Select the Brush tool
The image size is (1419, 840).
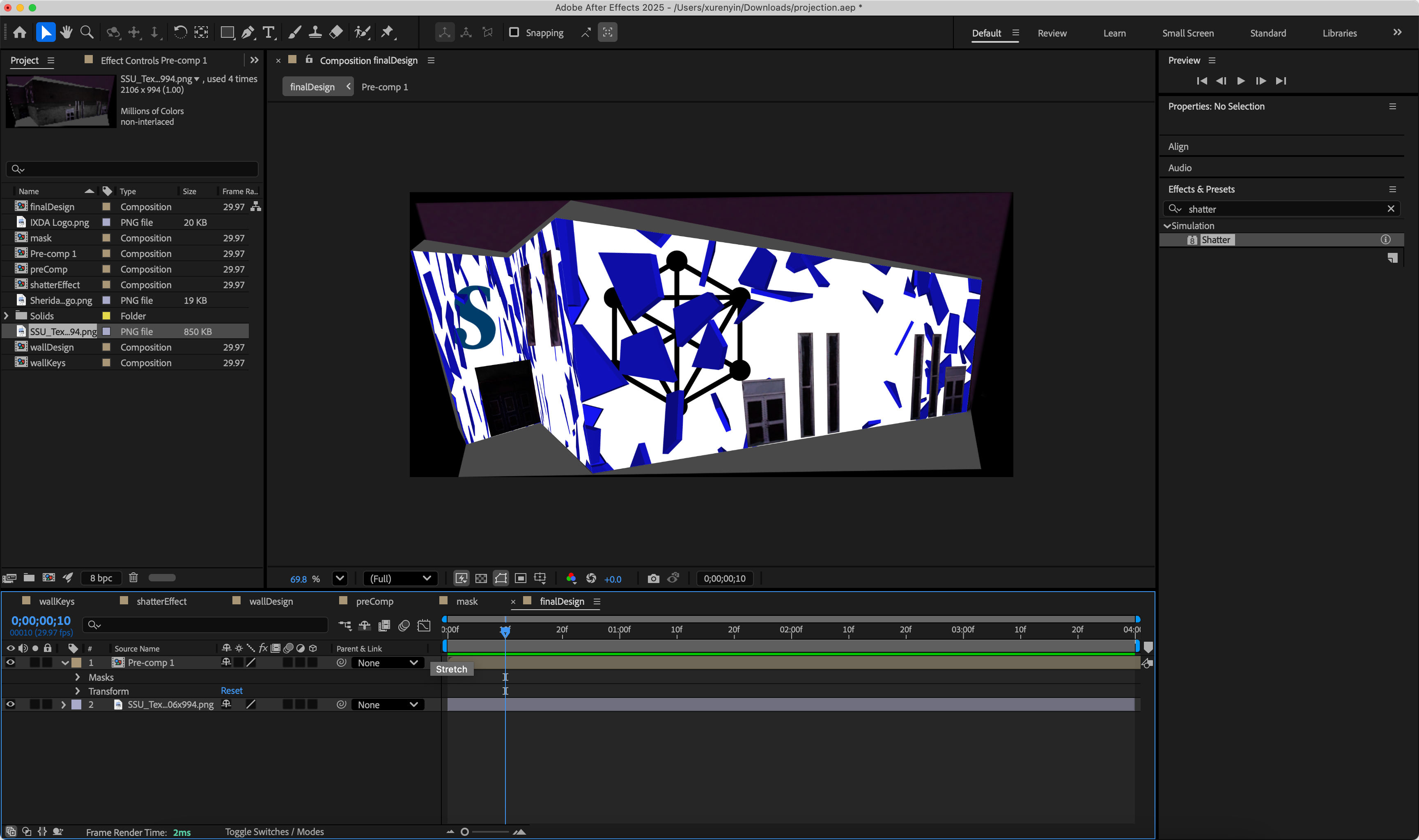tap(294, 32)
